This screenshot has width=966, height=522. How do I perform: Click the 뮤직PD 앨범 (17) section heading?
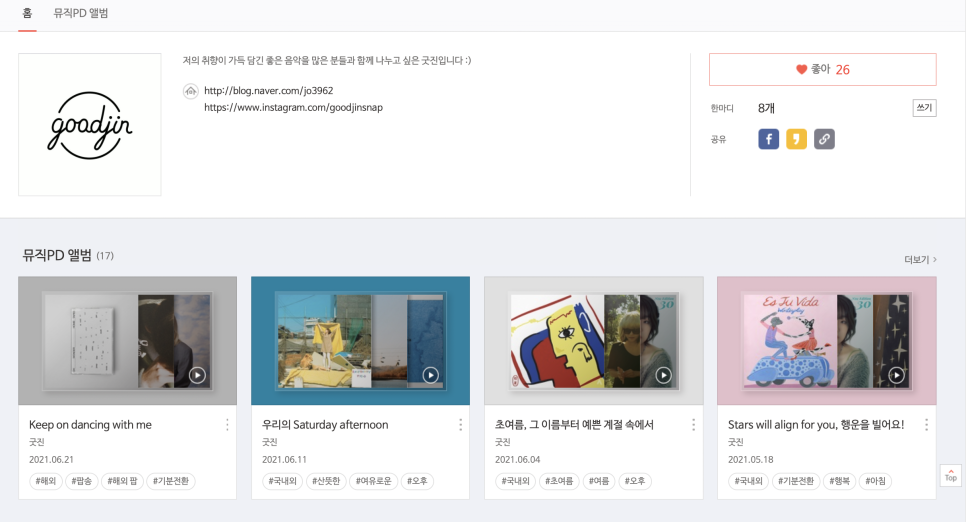click(68, 255)
